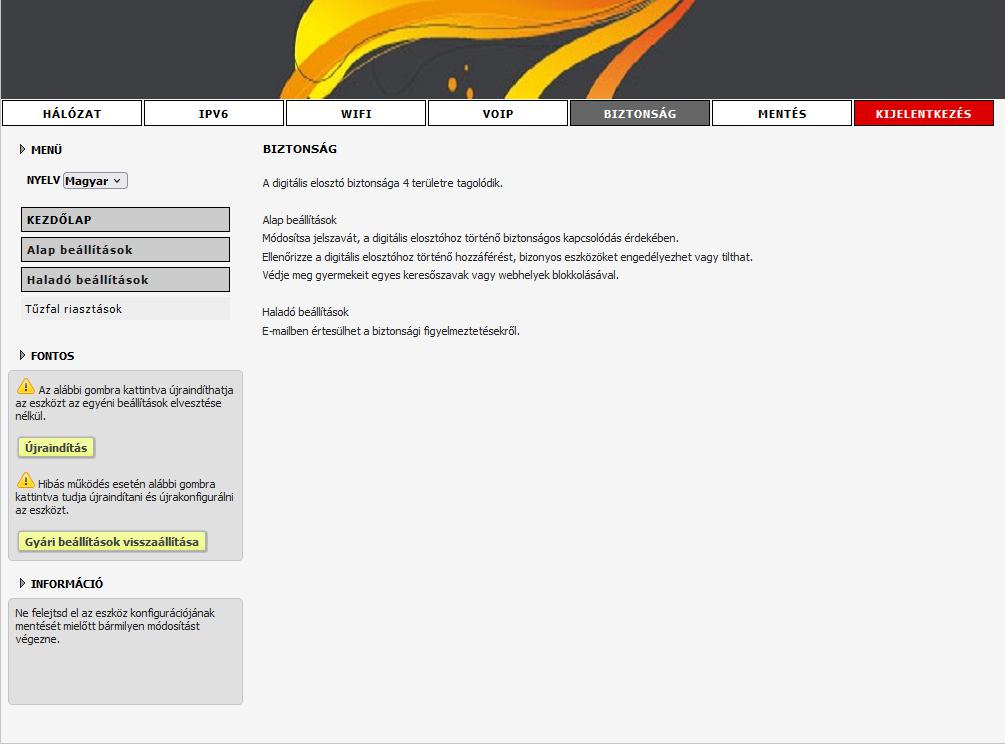Click 'Alap beállítások' heading in main content
The width and height of the screenshot is (1005, 745).
point(299,220)
